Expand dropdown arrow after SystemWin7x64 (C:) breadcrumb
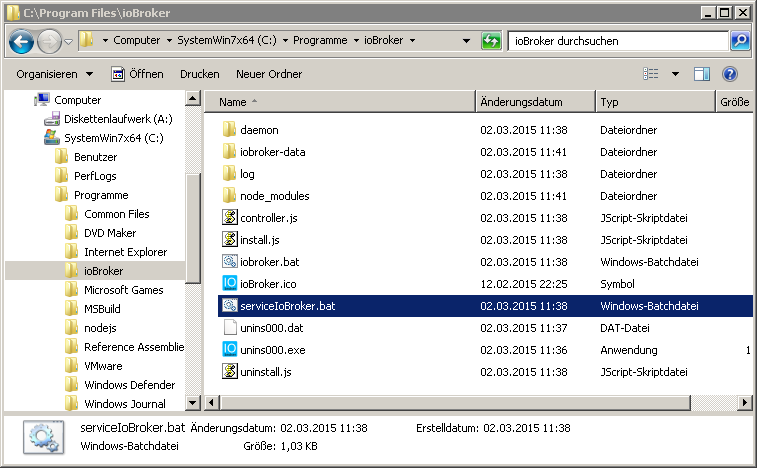The width and height of the screenshot is (757, 468). click(x=285, y=41)
